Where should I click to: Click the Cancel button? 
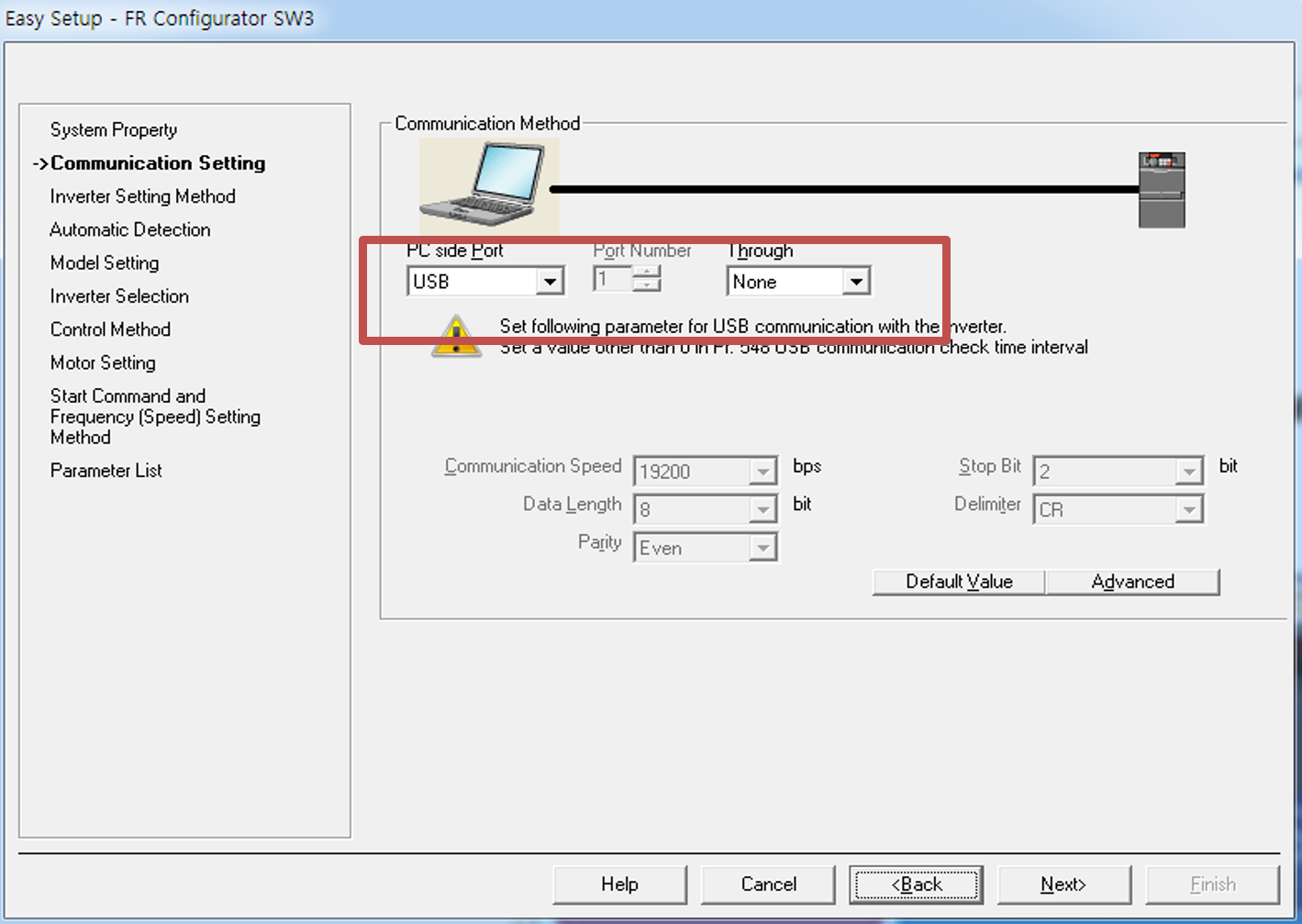(768, 885)
